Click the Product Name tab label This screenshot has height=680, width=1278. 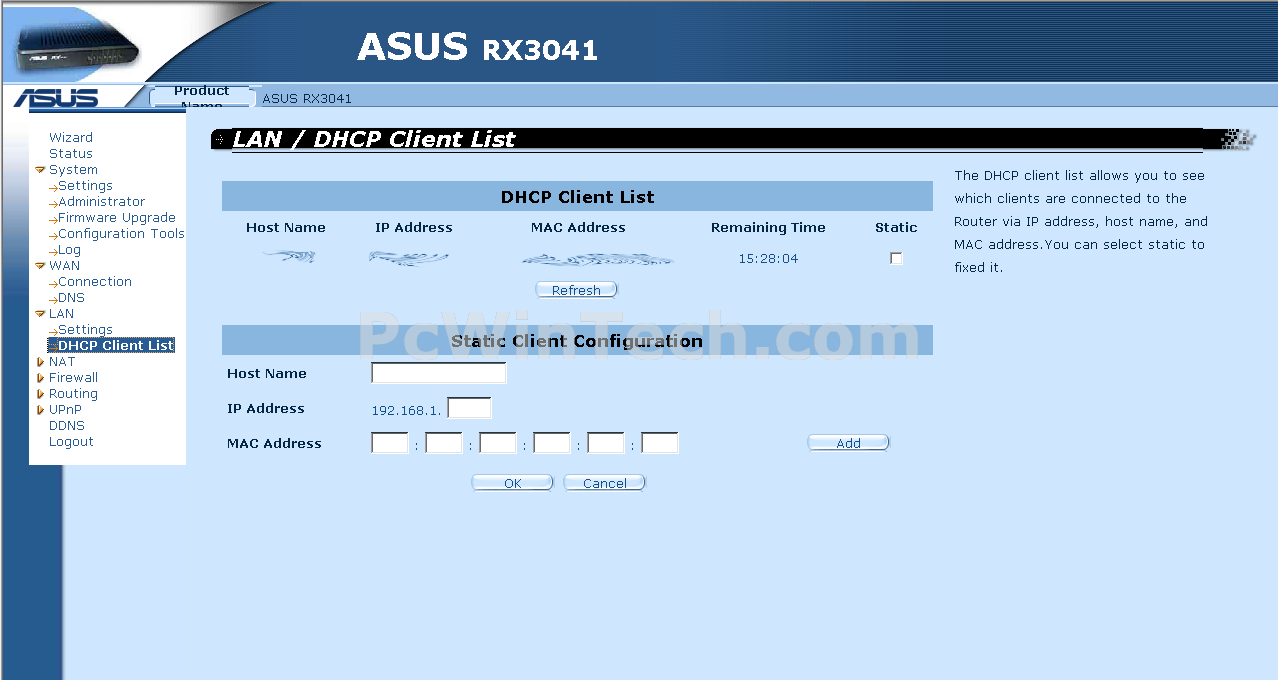202,97
